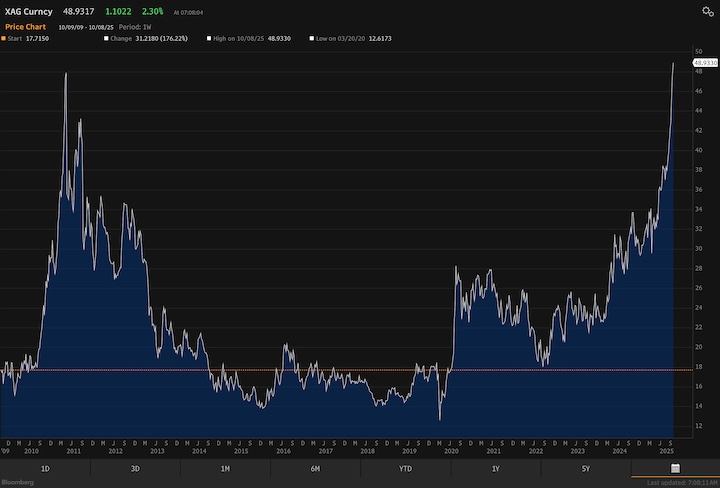Click the 48.9330 current price axis label
The image size is (720, 488).
(x=705, y=62)
